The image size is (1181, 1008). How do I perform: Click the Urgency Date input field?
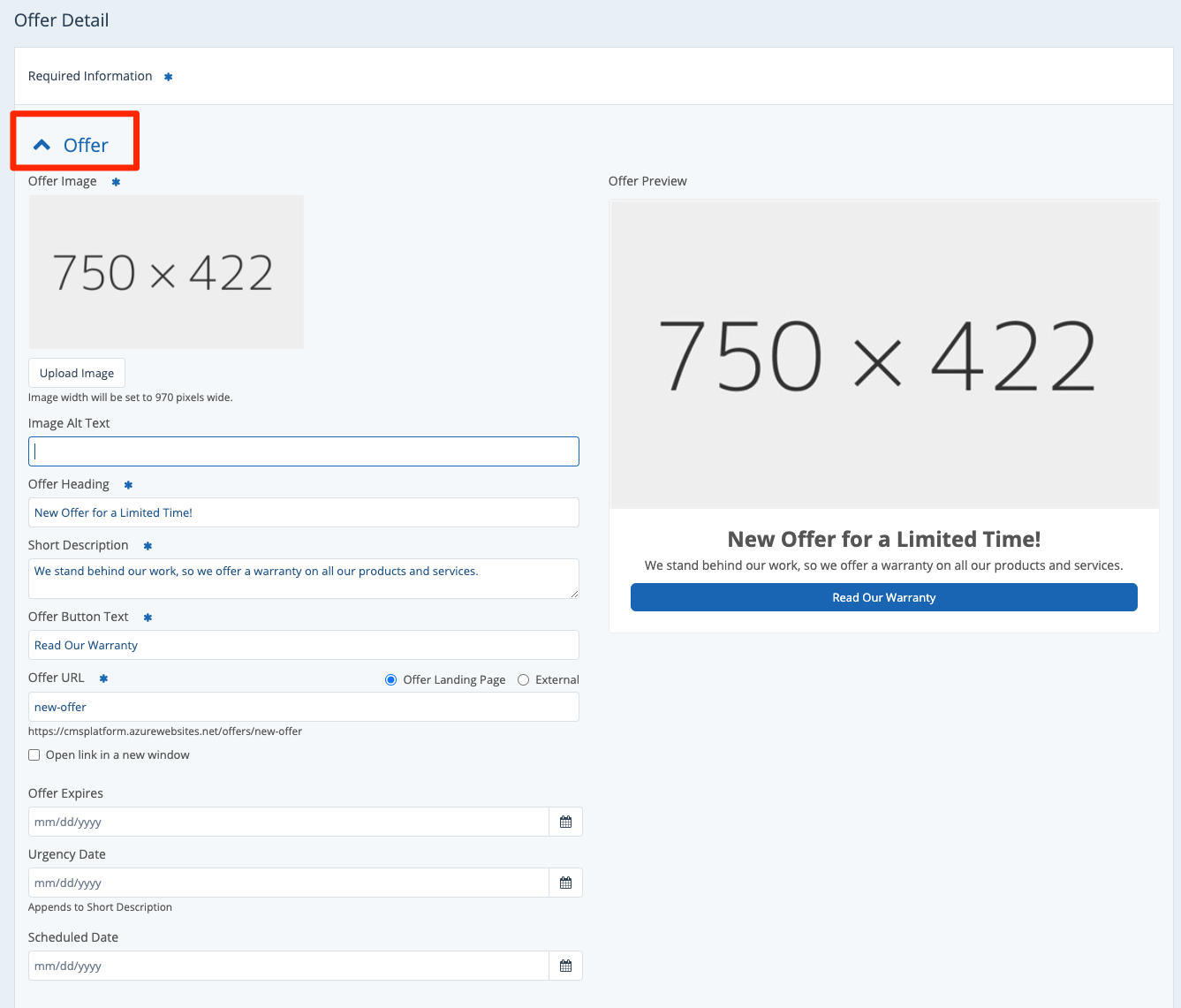coord(288,883)
